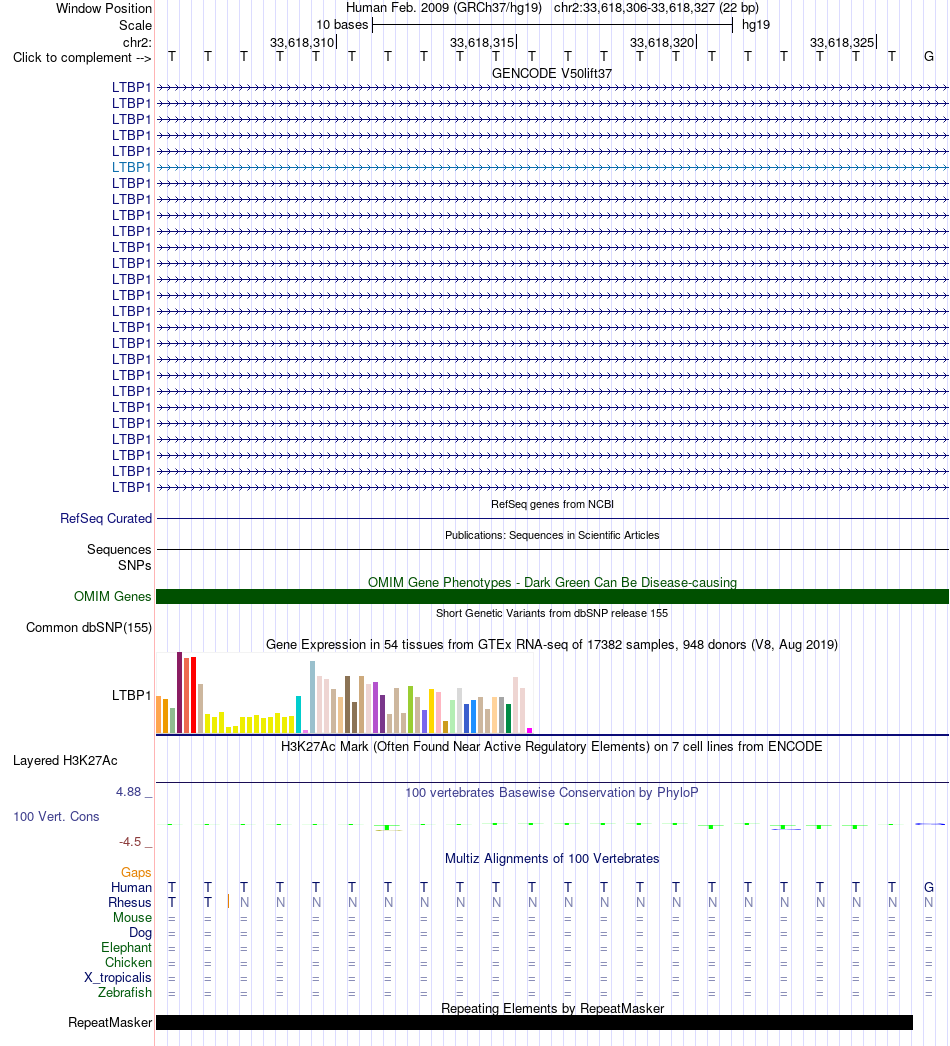
Task: Open the 'RefSeq genes from NCBI' track title
Action: 552,504
